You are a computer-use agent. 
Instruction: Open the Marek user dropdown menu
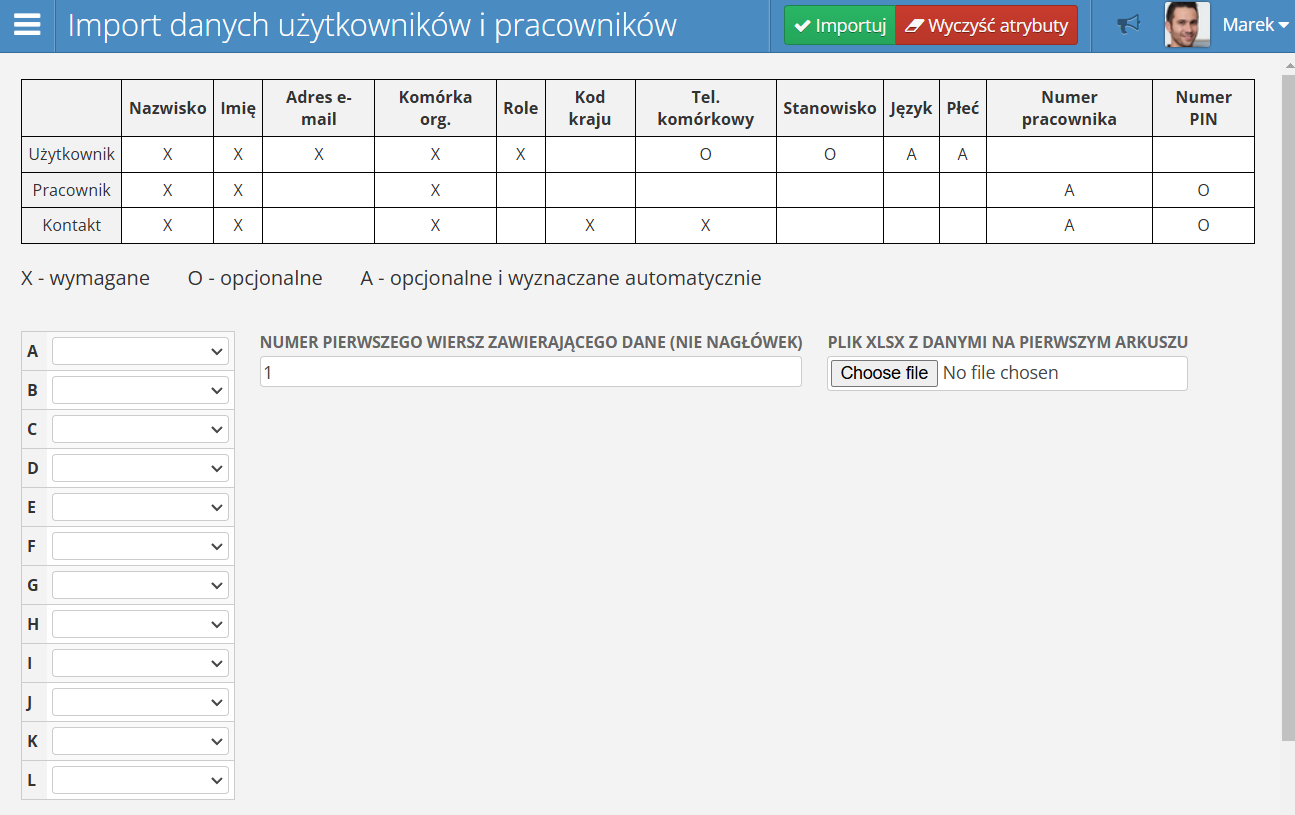[x=1255, y=25]
